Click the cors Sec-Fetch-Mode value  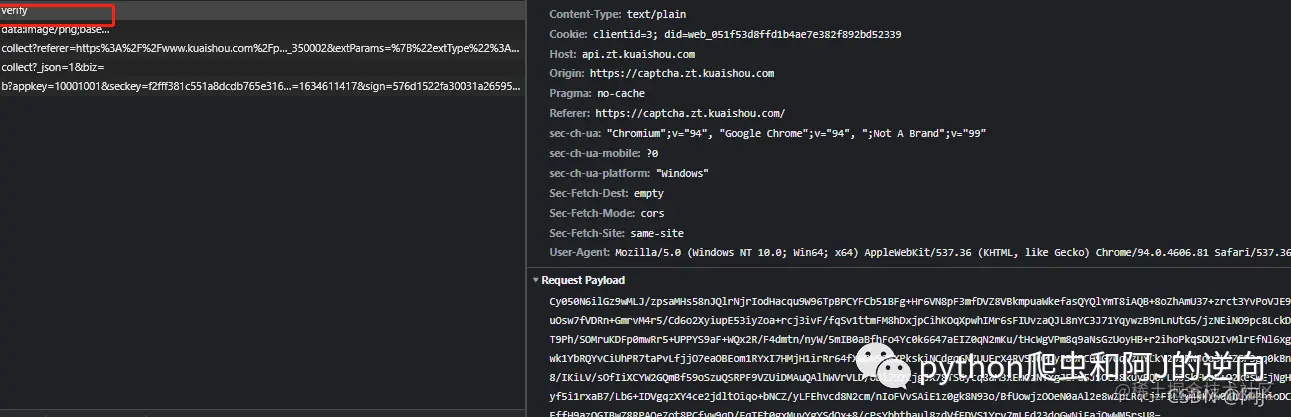click(x=652, y=214)
